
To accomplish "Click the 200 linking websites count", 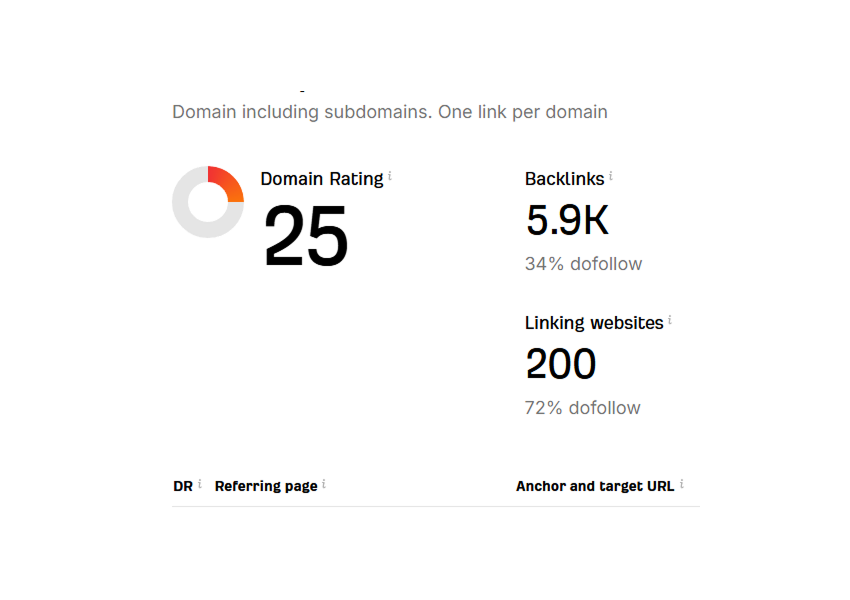I will coord(561,364).
